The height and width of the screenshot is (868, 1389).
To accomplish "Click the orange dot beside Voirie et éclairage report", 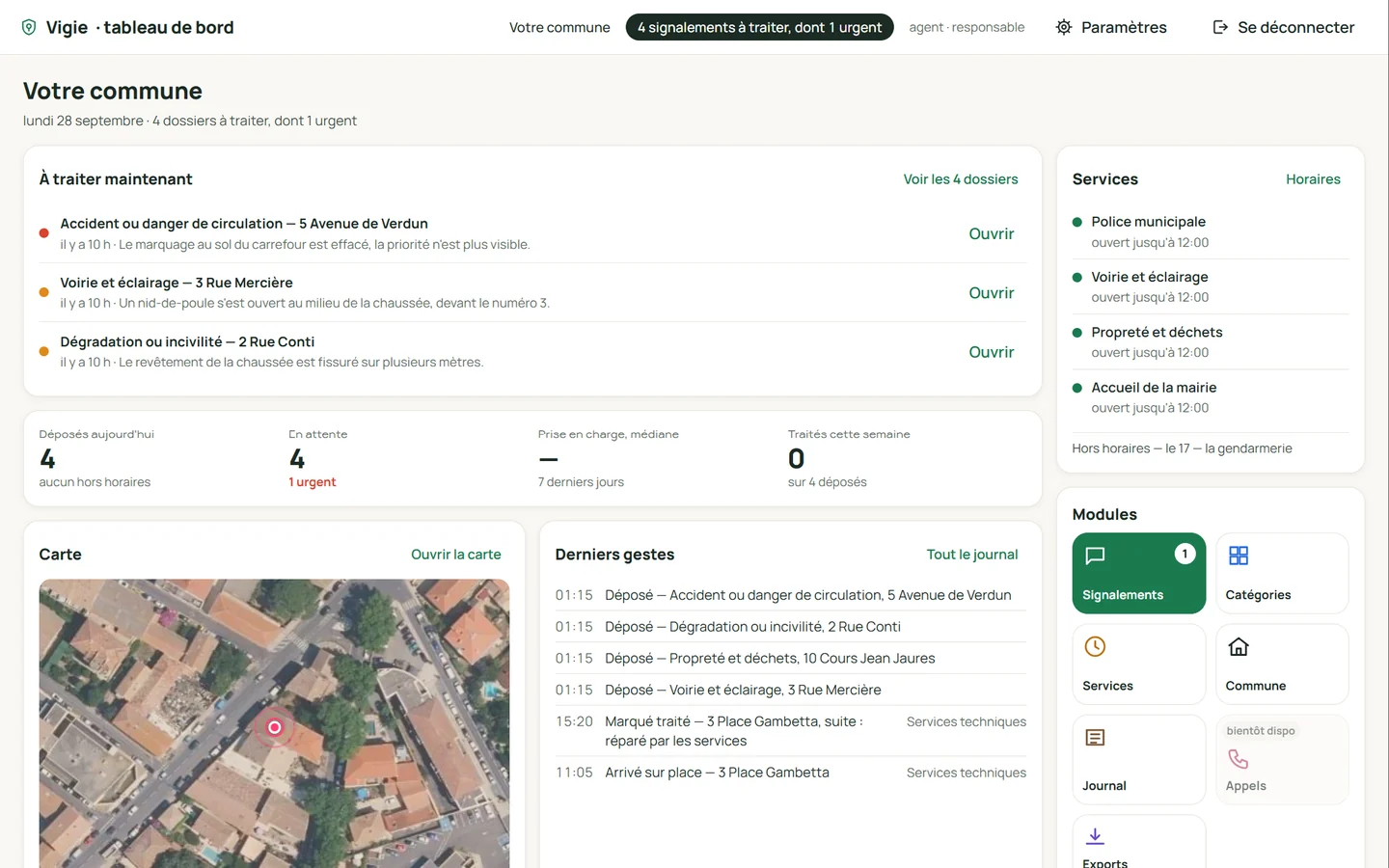I will pos(43,292).
